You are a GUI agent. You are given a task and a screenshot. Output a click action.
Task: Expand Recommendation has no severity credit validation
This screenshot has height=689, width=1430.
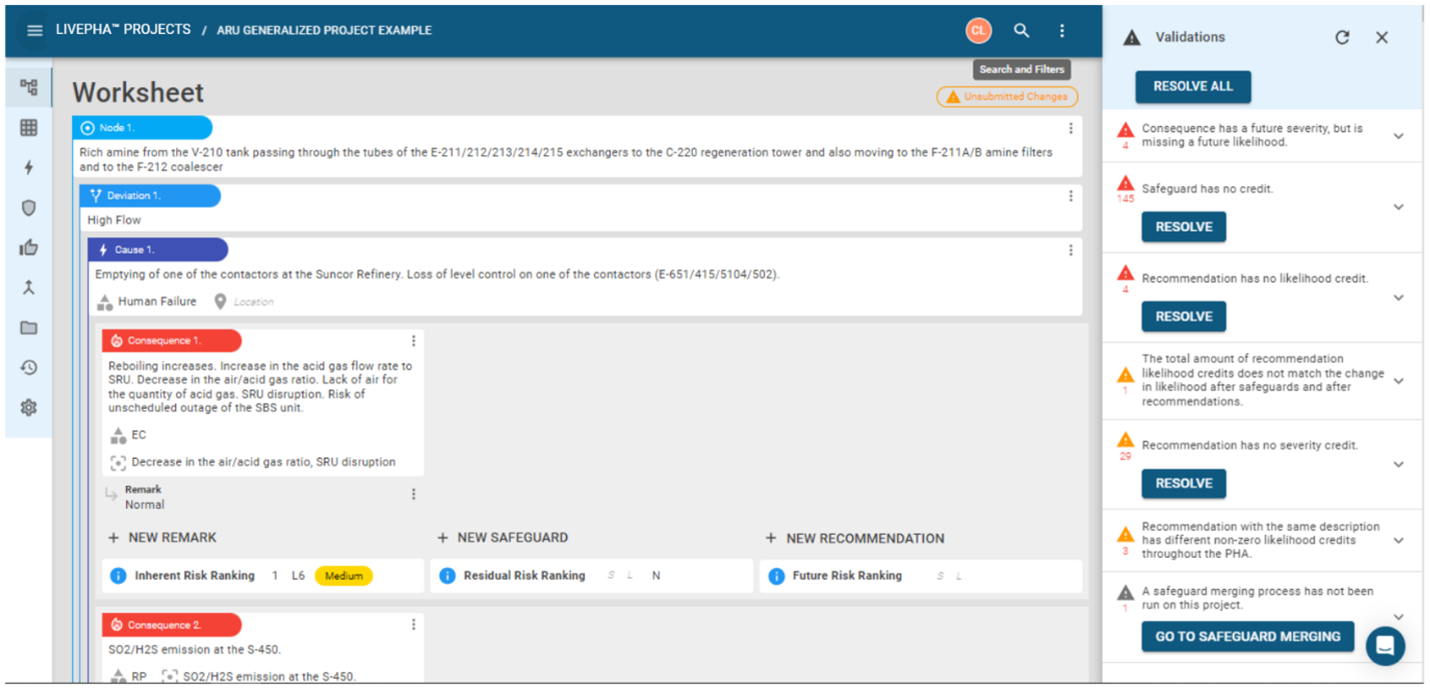(x=1398, y=464)
